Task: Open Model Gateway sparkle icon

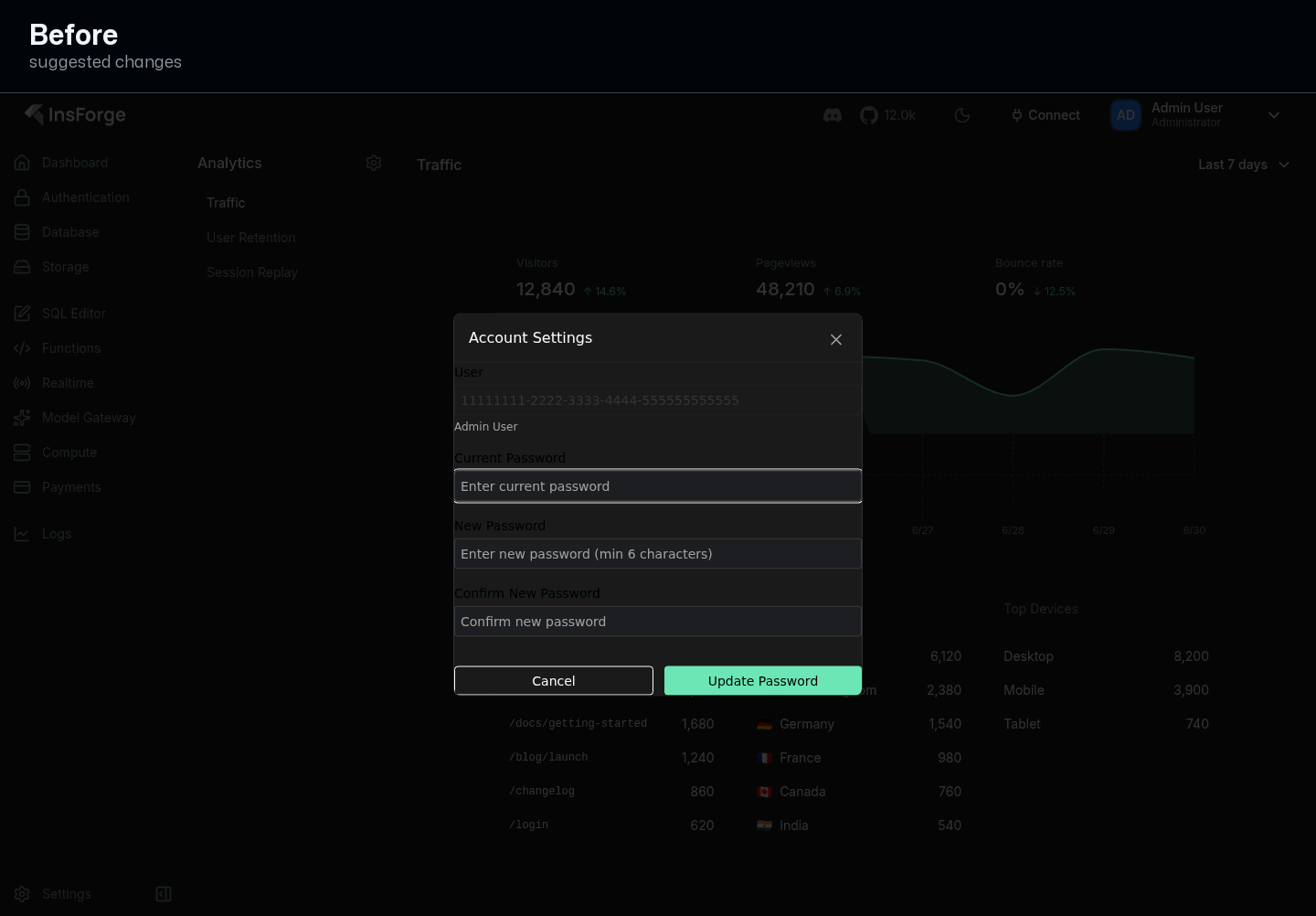Action: coord(23,418)
